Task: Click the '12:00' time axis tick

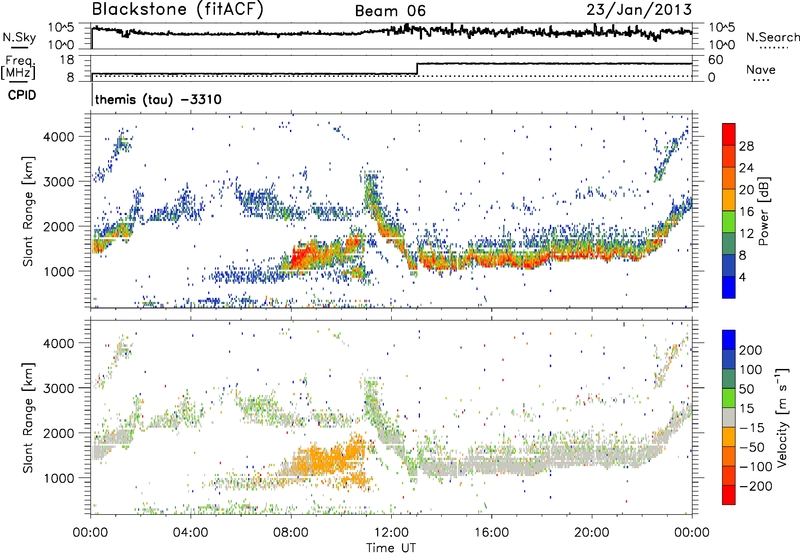Action: pos(391,533)
